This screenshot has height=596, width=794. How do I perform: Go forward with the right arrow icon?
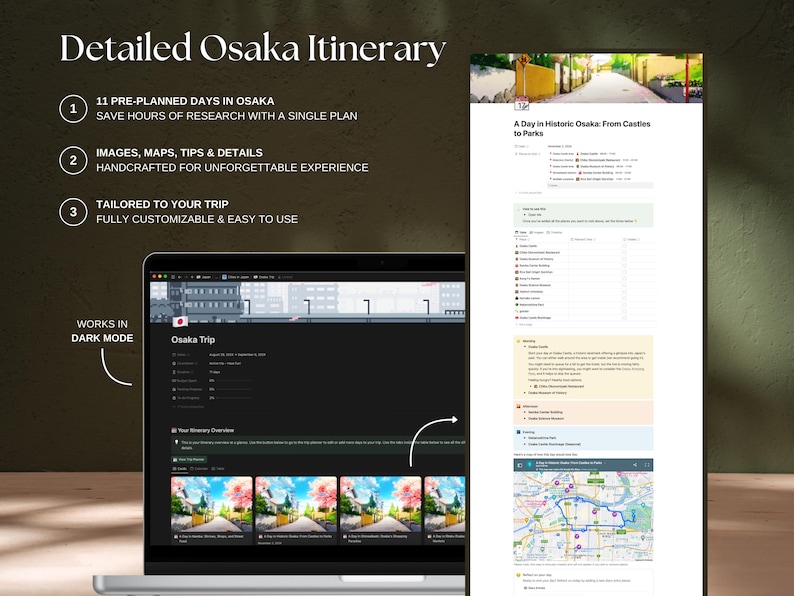186,277
